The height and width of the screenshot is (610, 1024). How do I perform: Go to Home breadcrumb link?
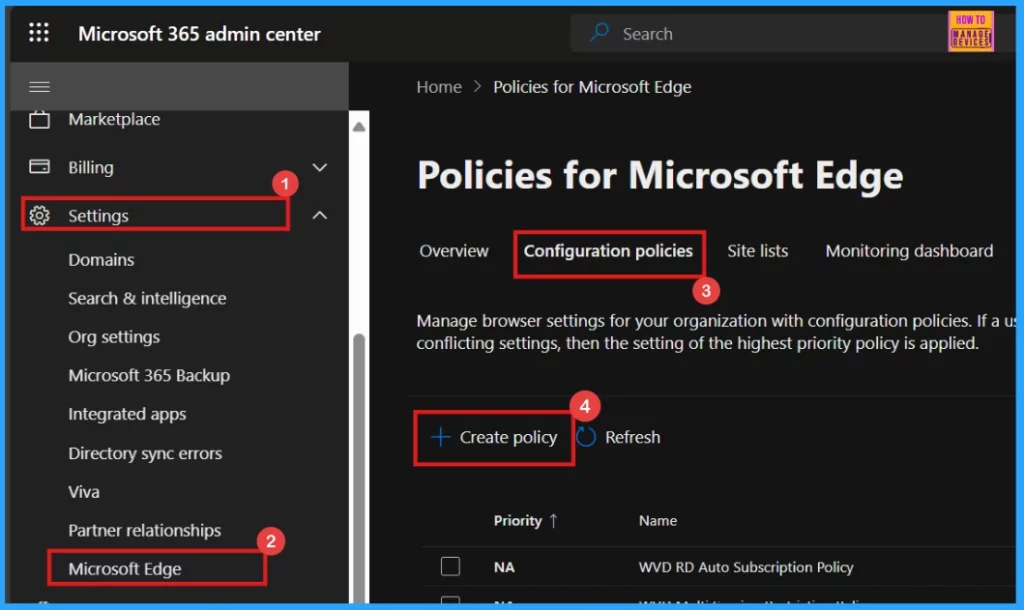coord(439,87)
